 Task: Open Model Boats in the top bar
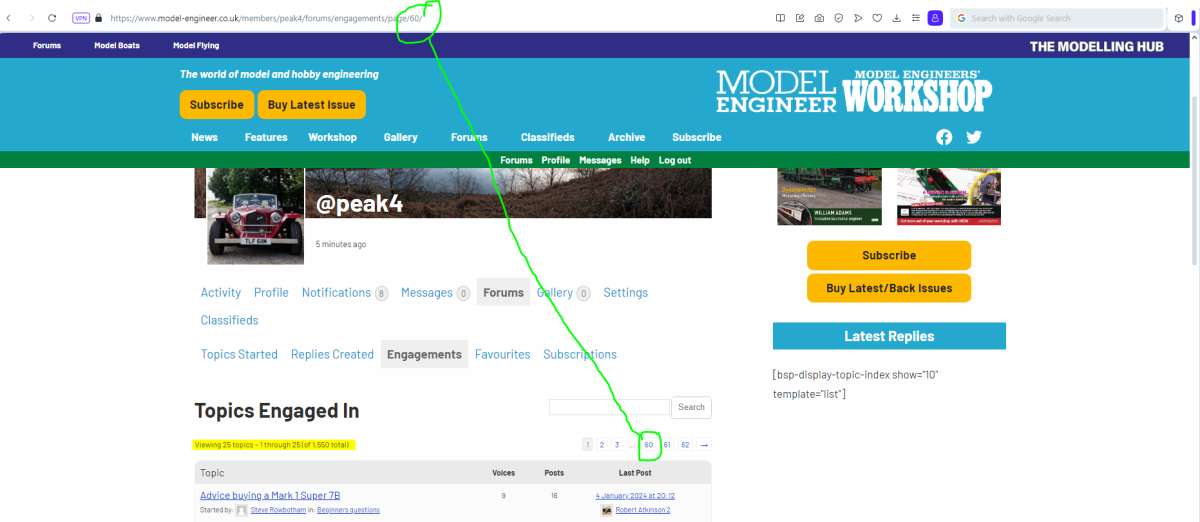point(117,46)
